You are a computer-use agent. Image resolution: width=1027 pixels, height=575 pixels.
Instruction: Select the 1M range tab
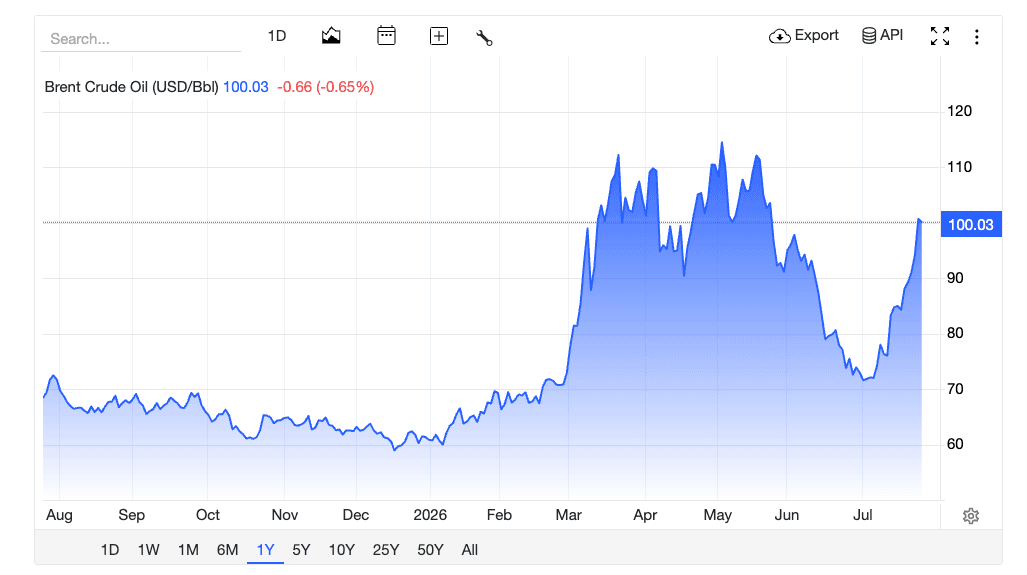(x=189, y=549)
